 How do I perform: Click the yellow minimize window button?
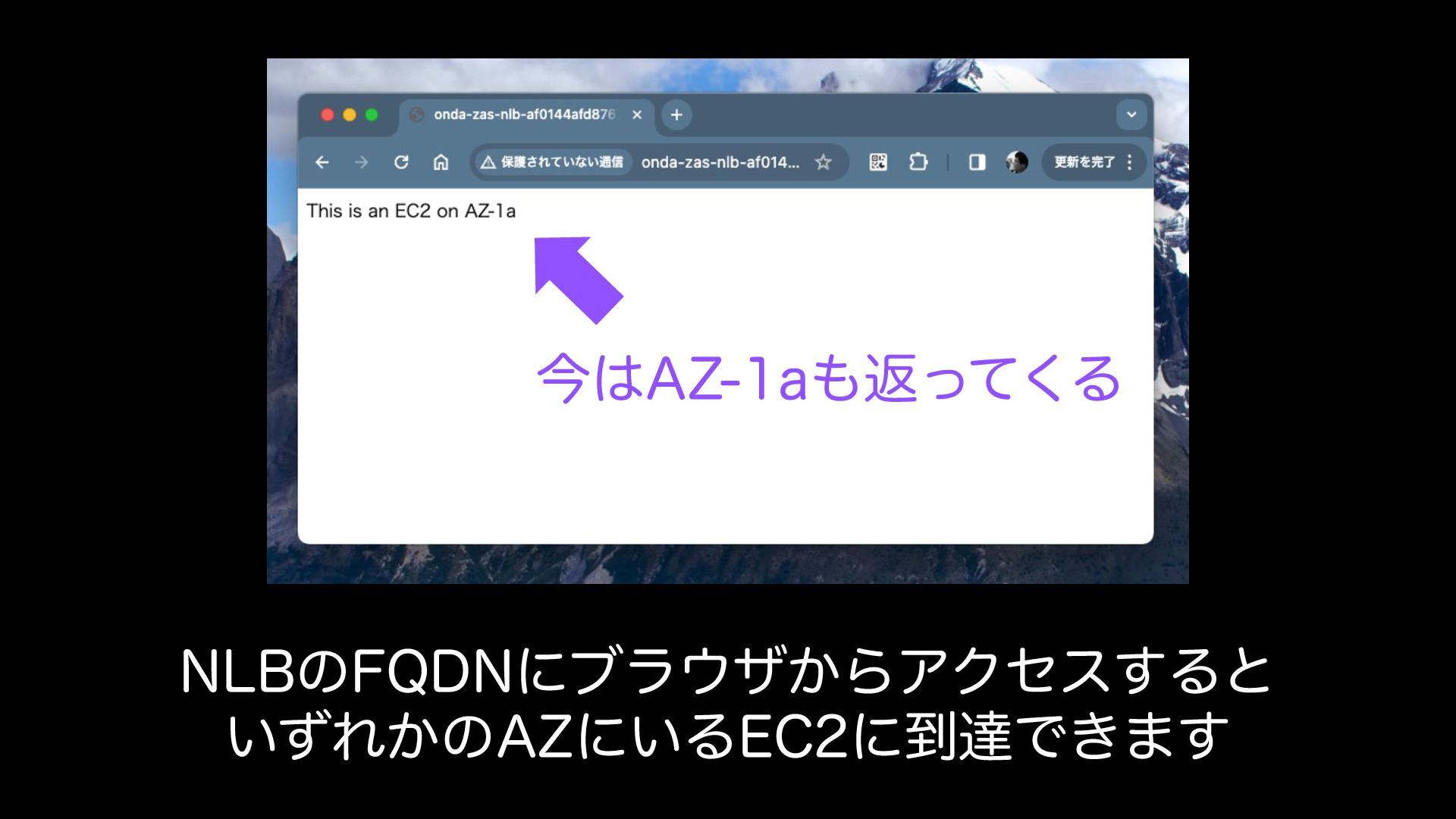[350, 115]
